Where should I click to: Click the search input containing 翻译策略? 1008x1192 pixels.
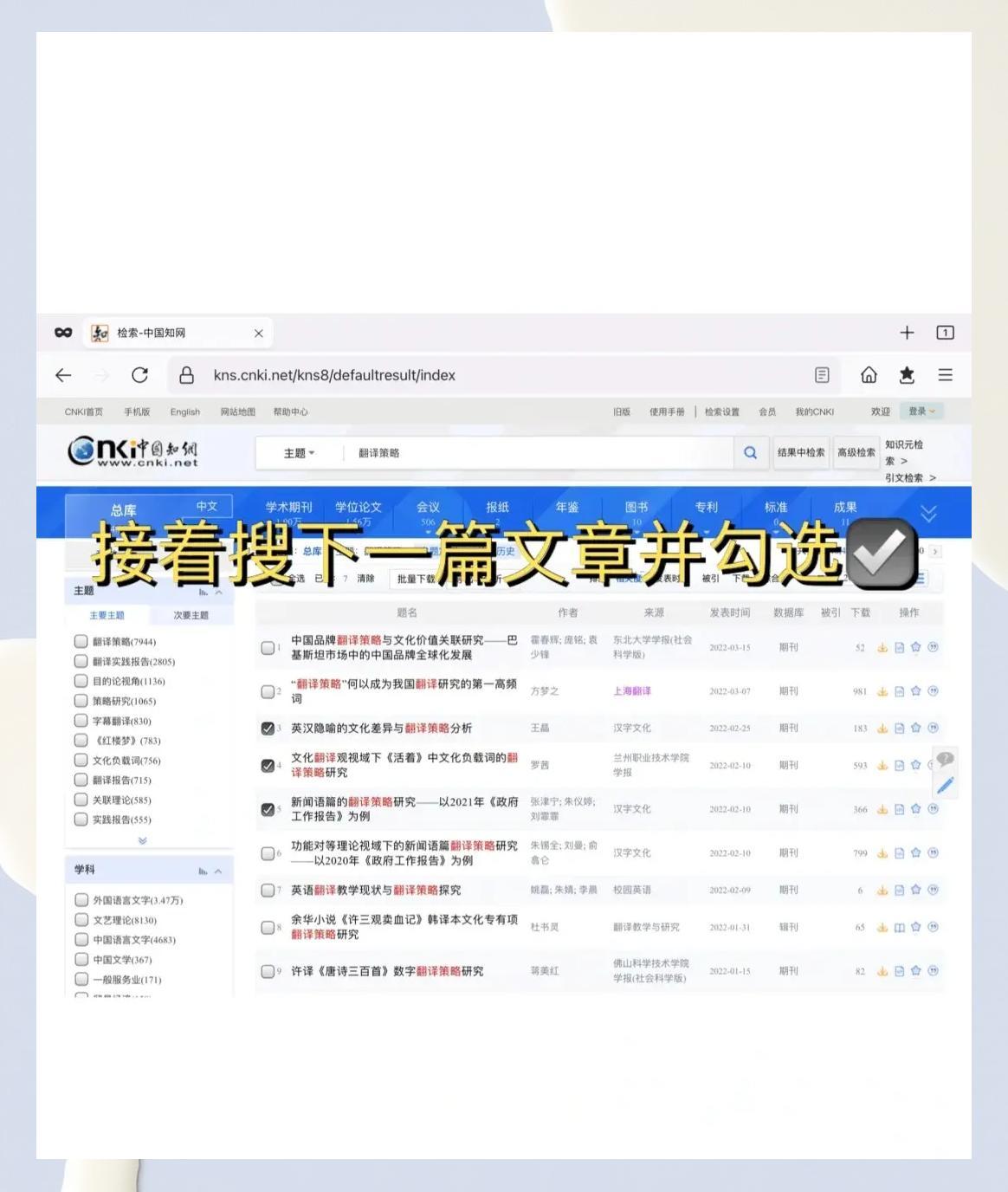tap(537, 453)
